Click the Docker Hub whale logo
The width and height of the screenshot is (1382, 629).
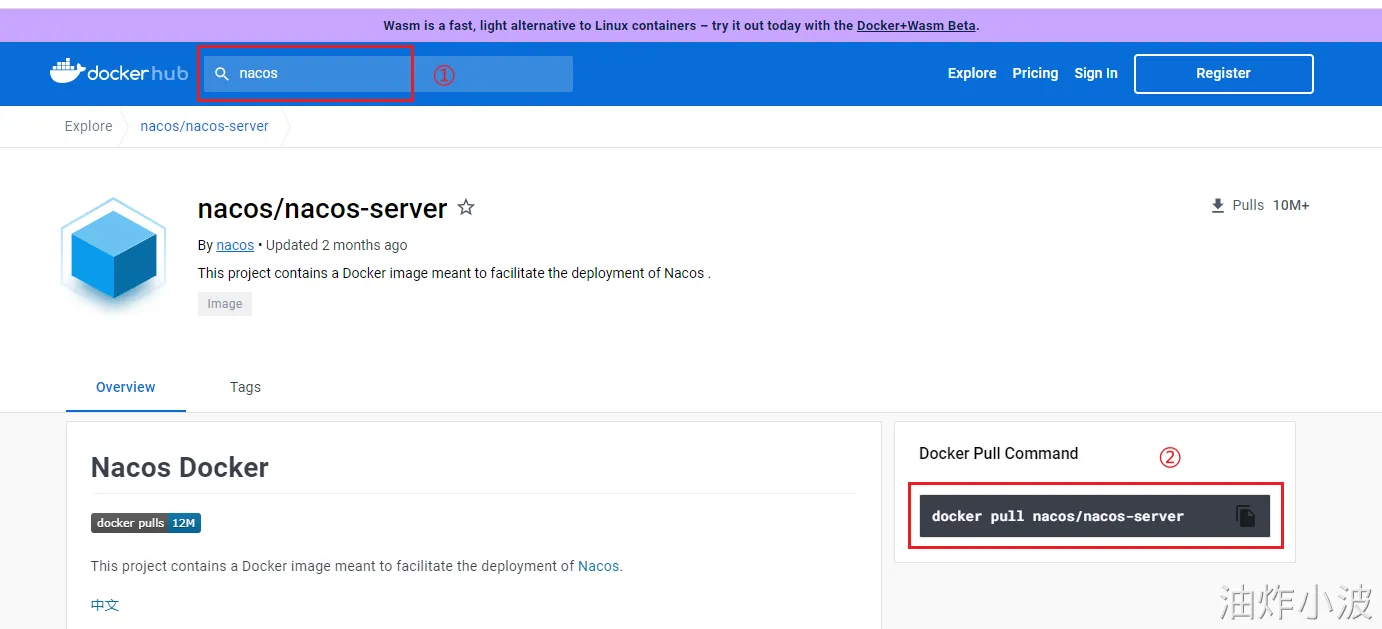pos(118,73)
